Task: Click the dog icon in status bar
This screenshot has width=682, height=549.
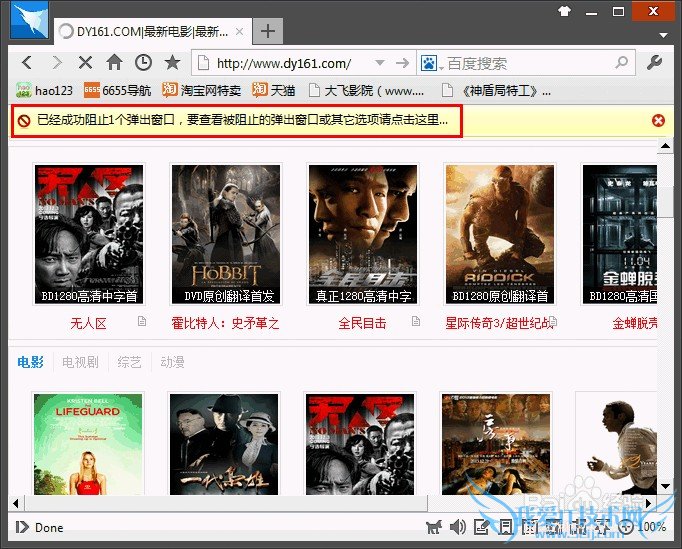Action: point(433,527)
